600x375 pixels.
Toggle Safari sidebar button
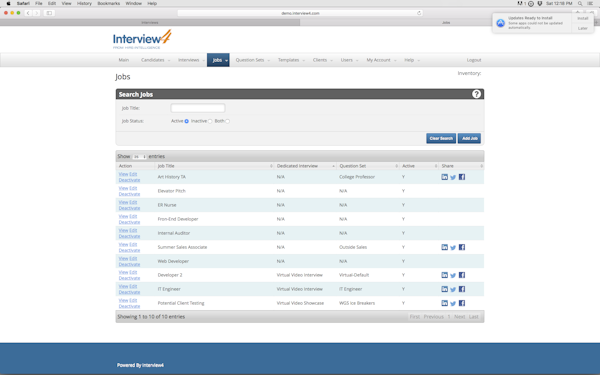[49, 13]
